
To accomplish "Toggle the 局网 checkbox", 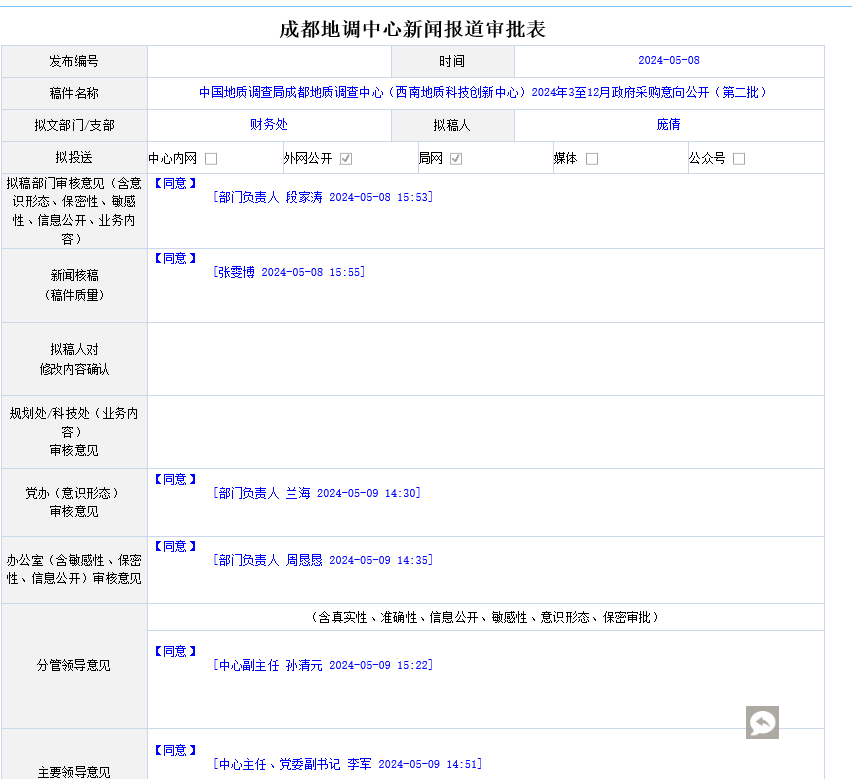I will pyautogui.click(x=456, y=159).
